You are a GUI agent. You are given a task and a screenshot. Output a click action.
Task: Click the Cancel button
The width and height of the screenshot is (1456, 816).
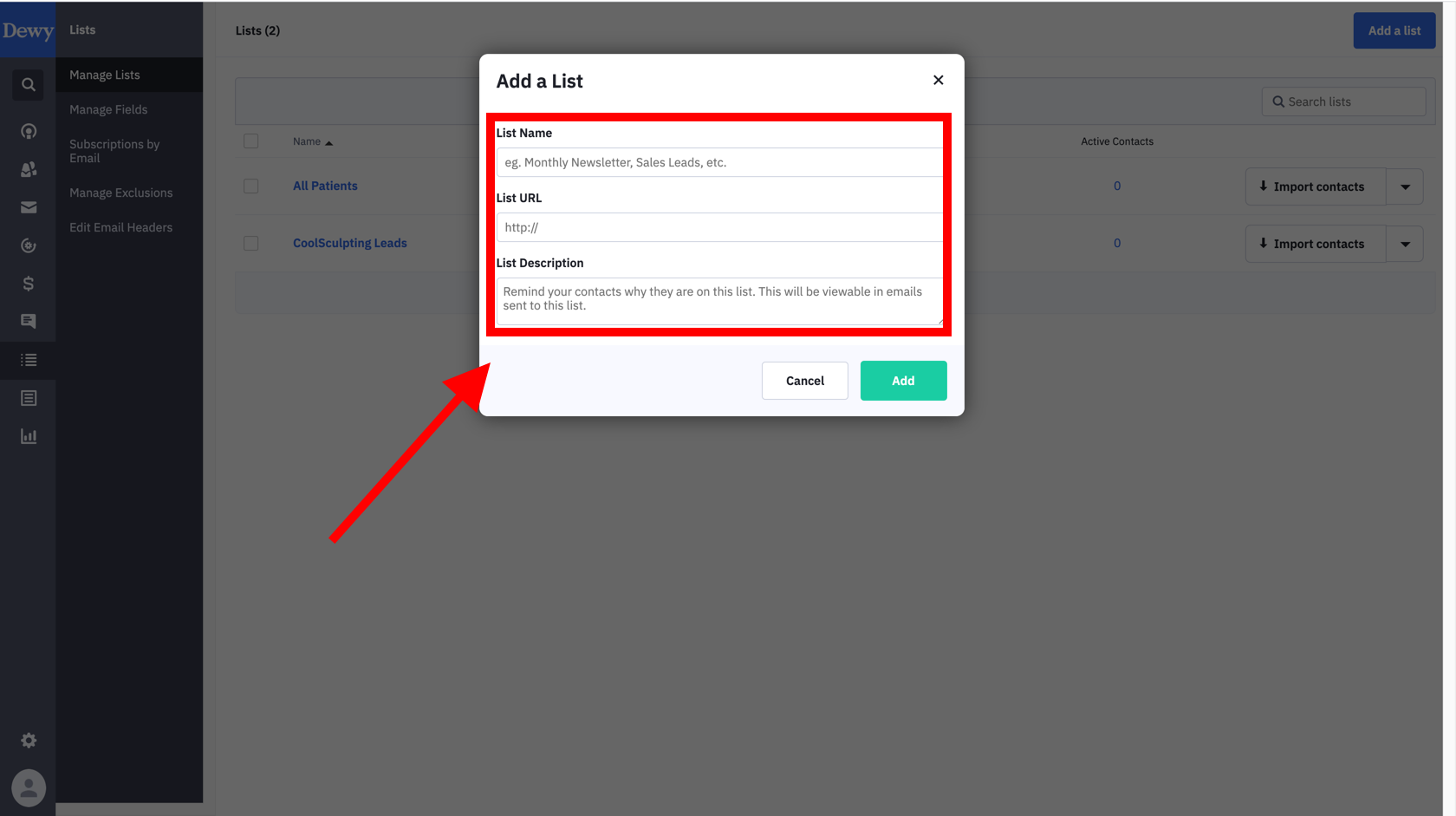coord(804,381)
